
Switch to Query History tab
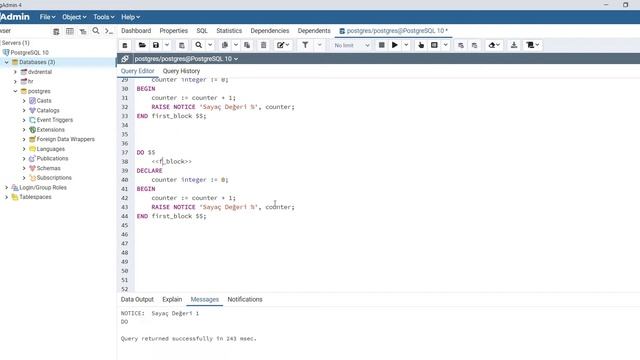(181, 71)
